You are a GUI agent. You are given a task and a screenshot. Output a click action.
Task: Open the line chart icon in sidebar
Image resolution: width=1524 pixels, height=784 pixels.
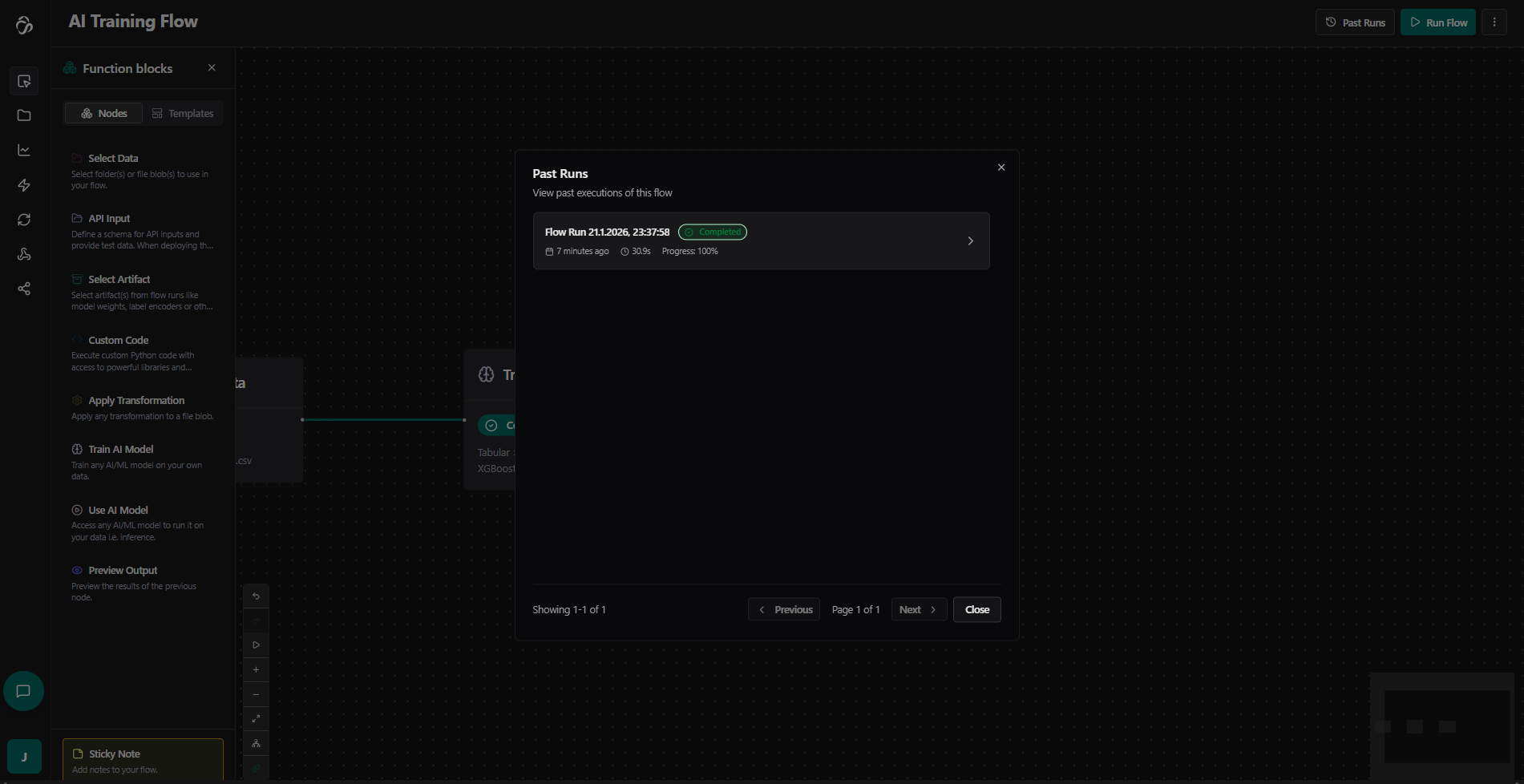click(24, 151)
